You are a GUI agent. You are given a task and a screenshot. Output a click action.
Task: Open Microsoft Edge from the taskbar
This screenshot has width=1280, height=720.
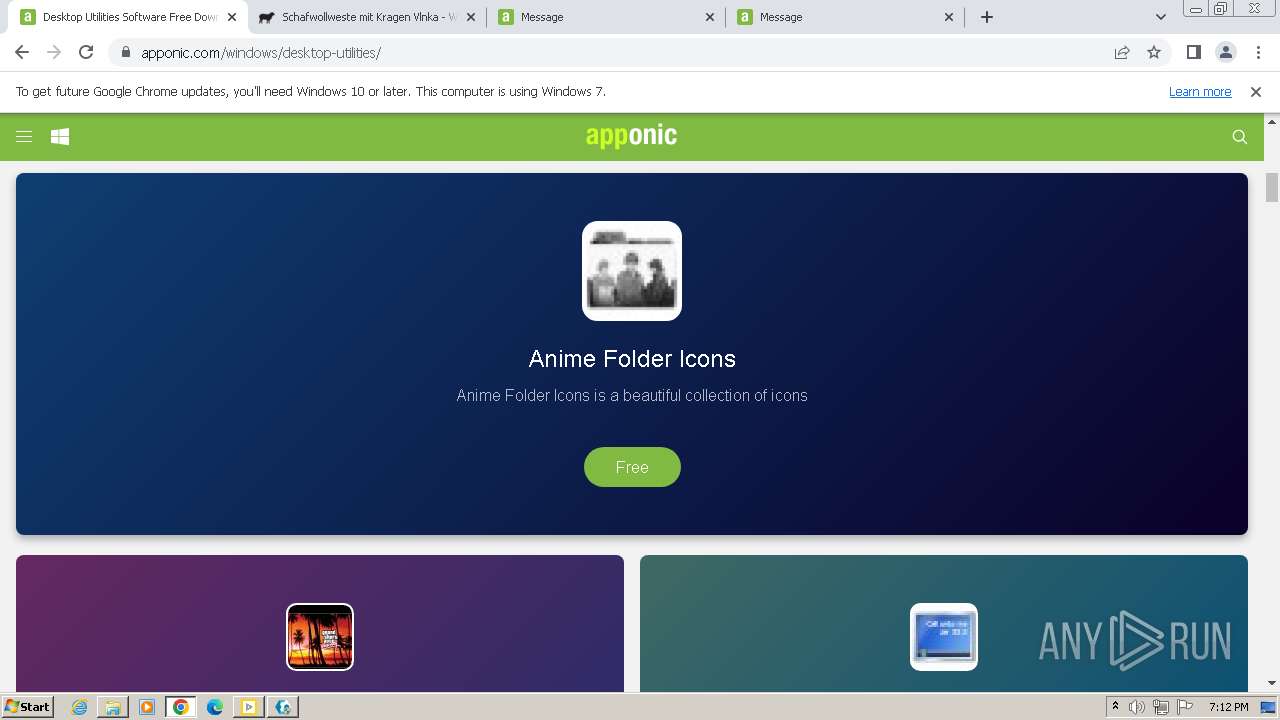click(215, 707)
